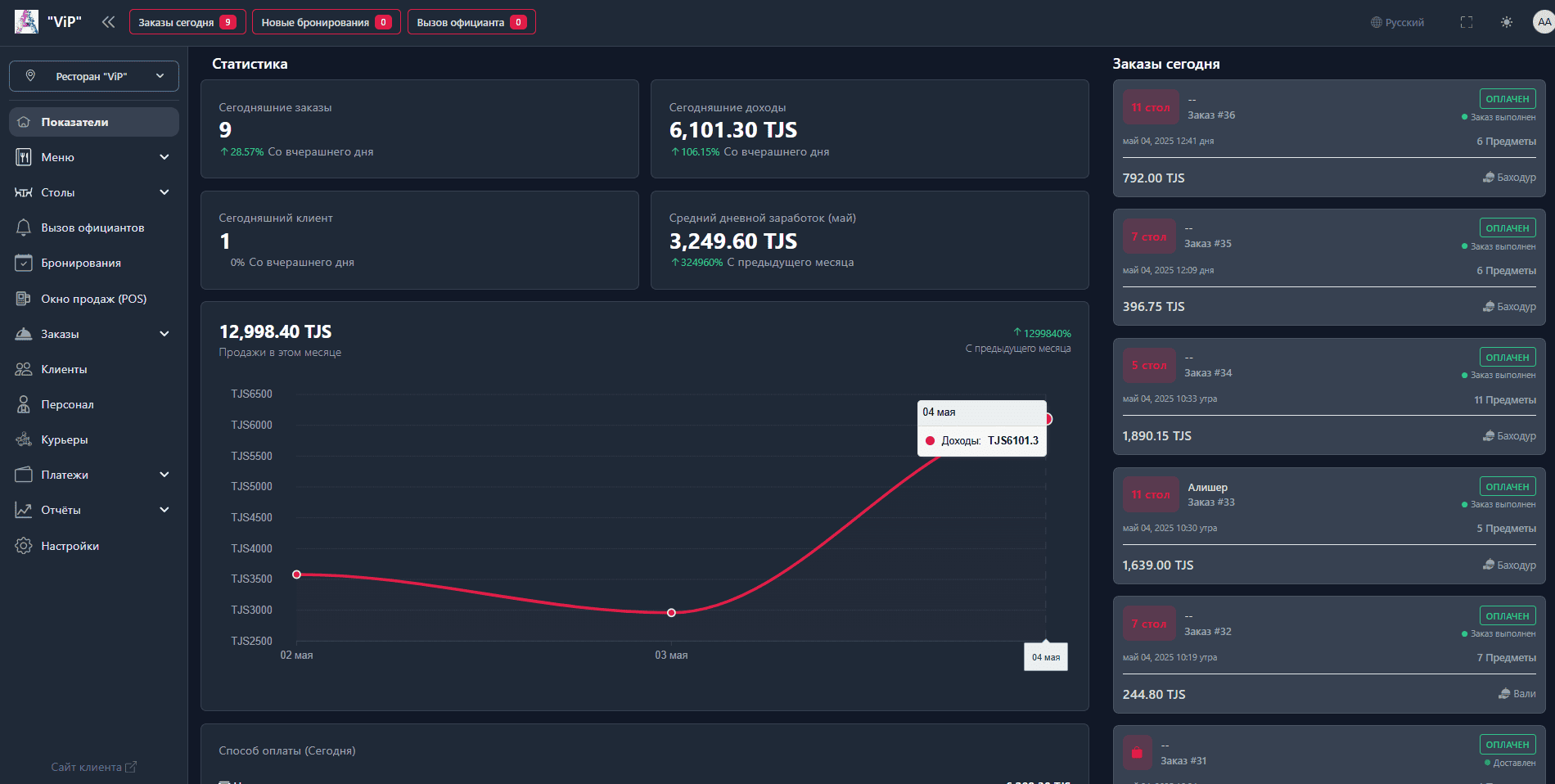Click "3,249.60 TJS" average daily earnings
Screen dimensions: 1555x784
(733, 241)
